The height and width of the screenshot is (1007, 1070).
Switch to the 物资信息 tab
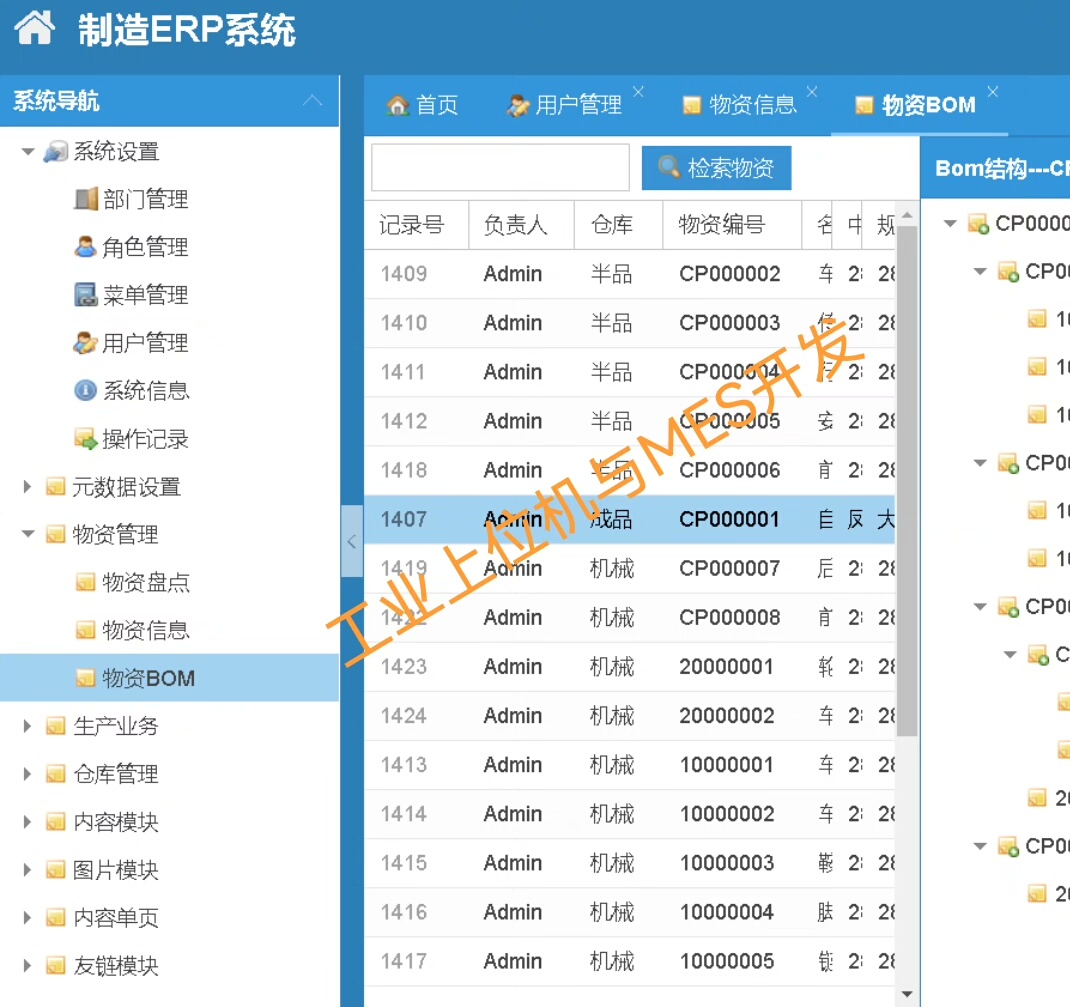(x=740, y=105)
